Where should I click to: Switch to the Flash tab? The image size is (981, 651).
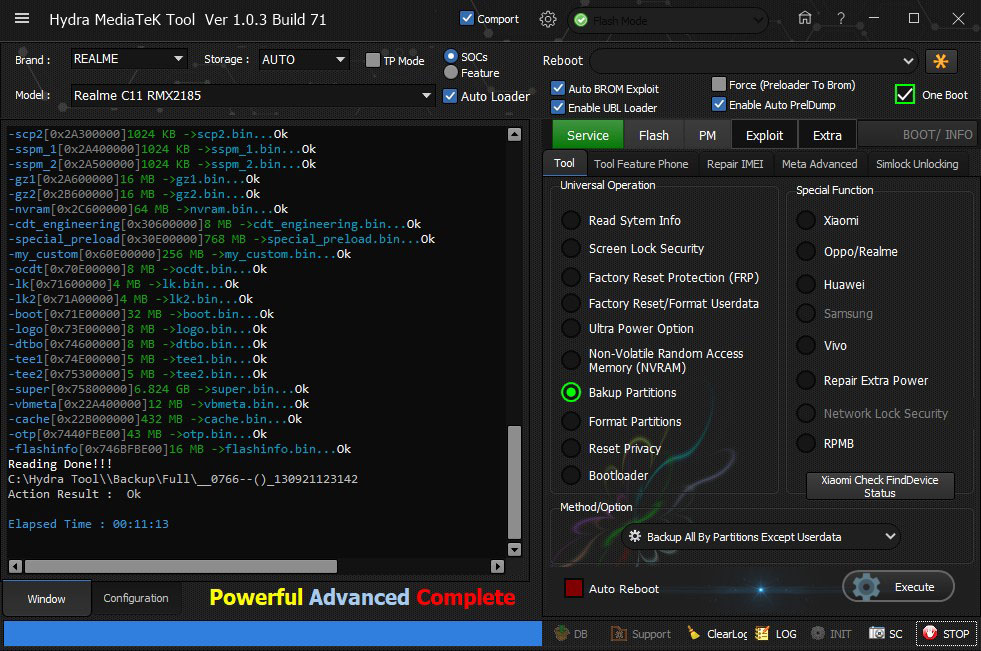click(654, 135)
